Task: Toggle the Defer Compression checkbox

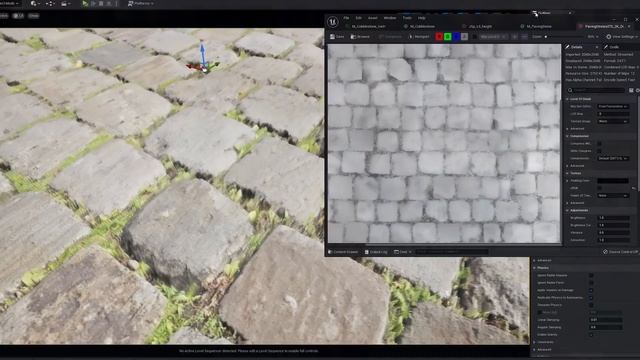Action: click(x=599, y=151)
